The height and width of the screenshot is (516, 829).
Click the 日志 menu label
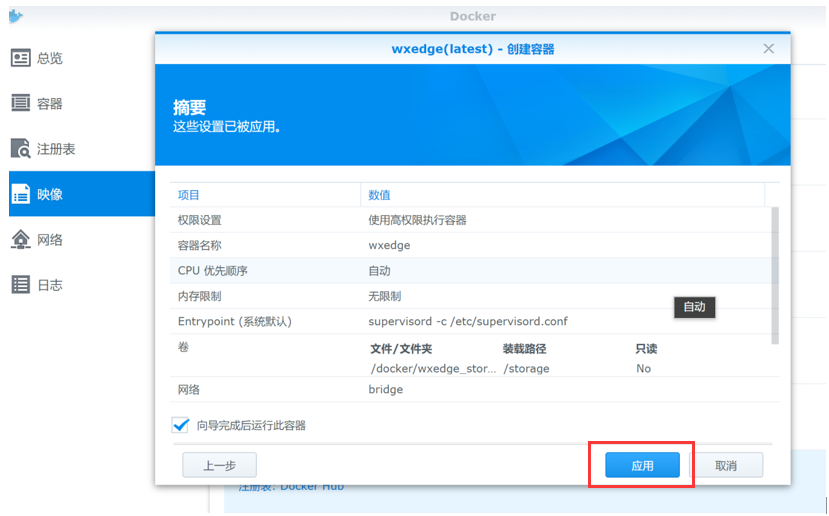click(x=50, y=285)
